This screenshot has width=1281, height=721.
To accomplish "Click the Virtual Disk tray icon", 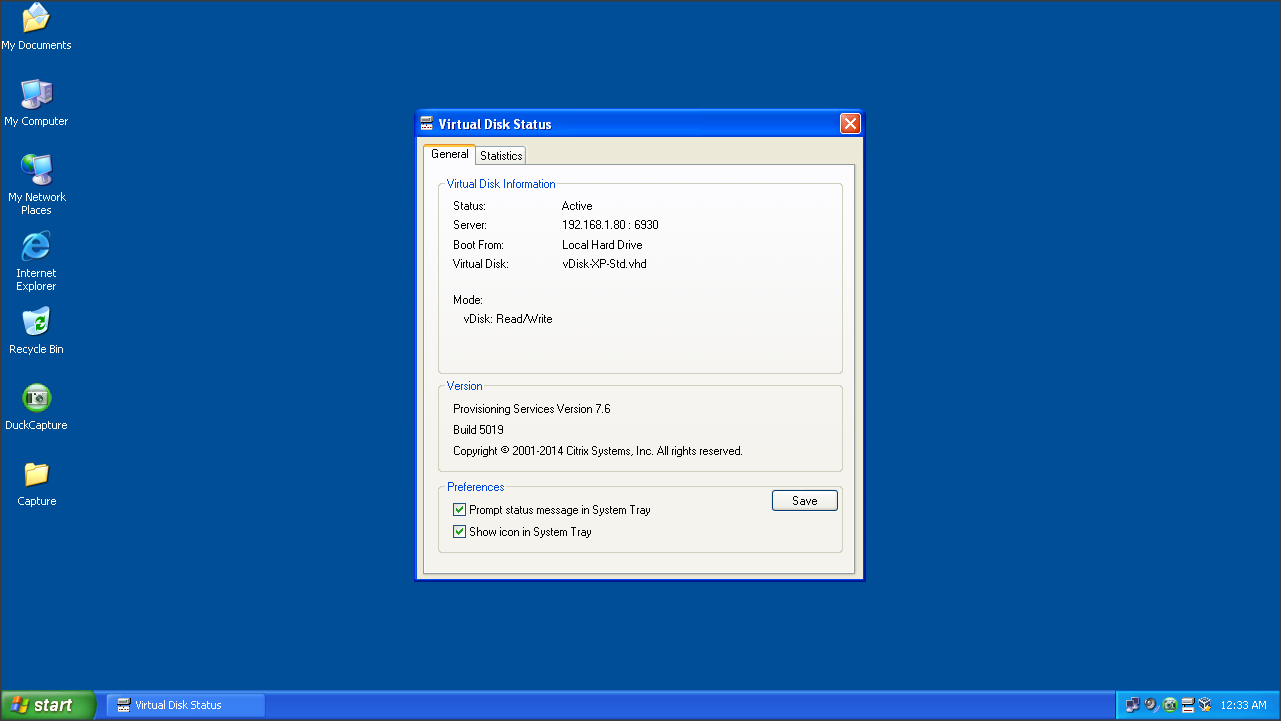I will (1188, 705).
